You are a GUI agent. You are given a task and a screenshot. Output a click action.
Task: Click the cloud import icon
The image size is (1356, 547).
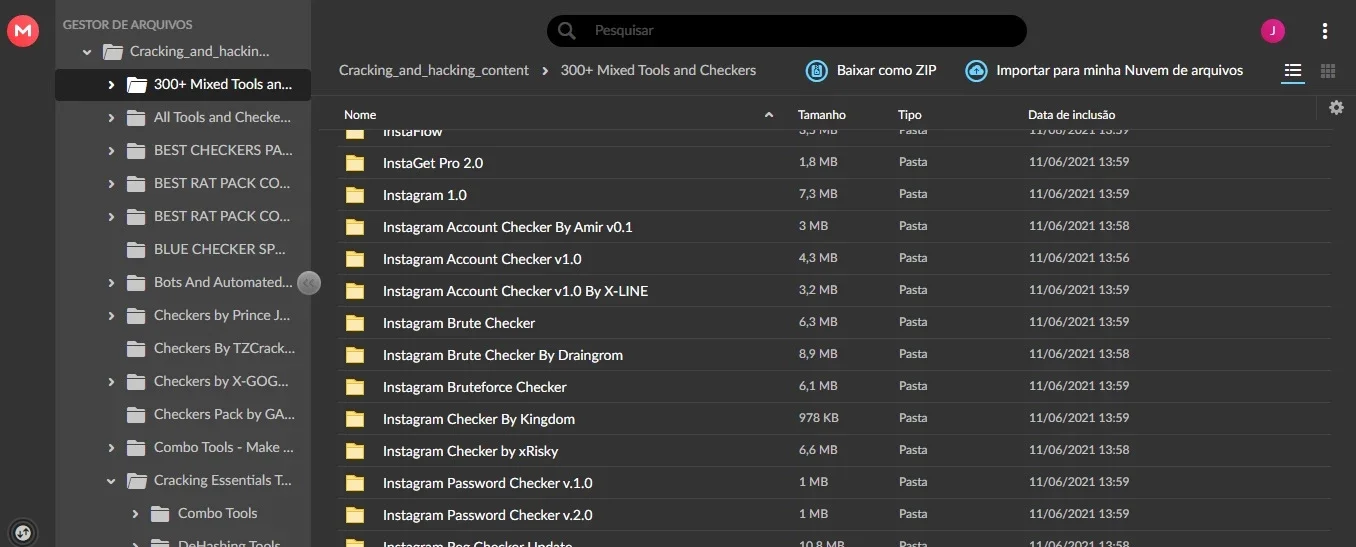tap(976, 71)
